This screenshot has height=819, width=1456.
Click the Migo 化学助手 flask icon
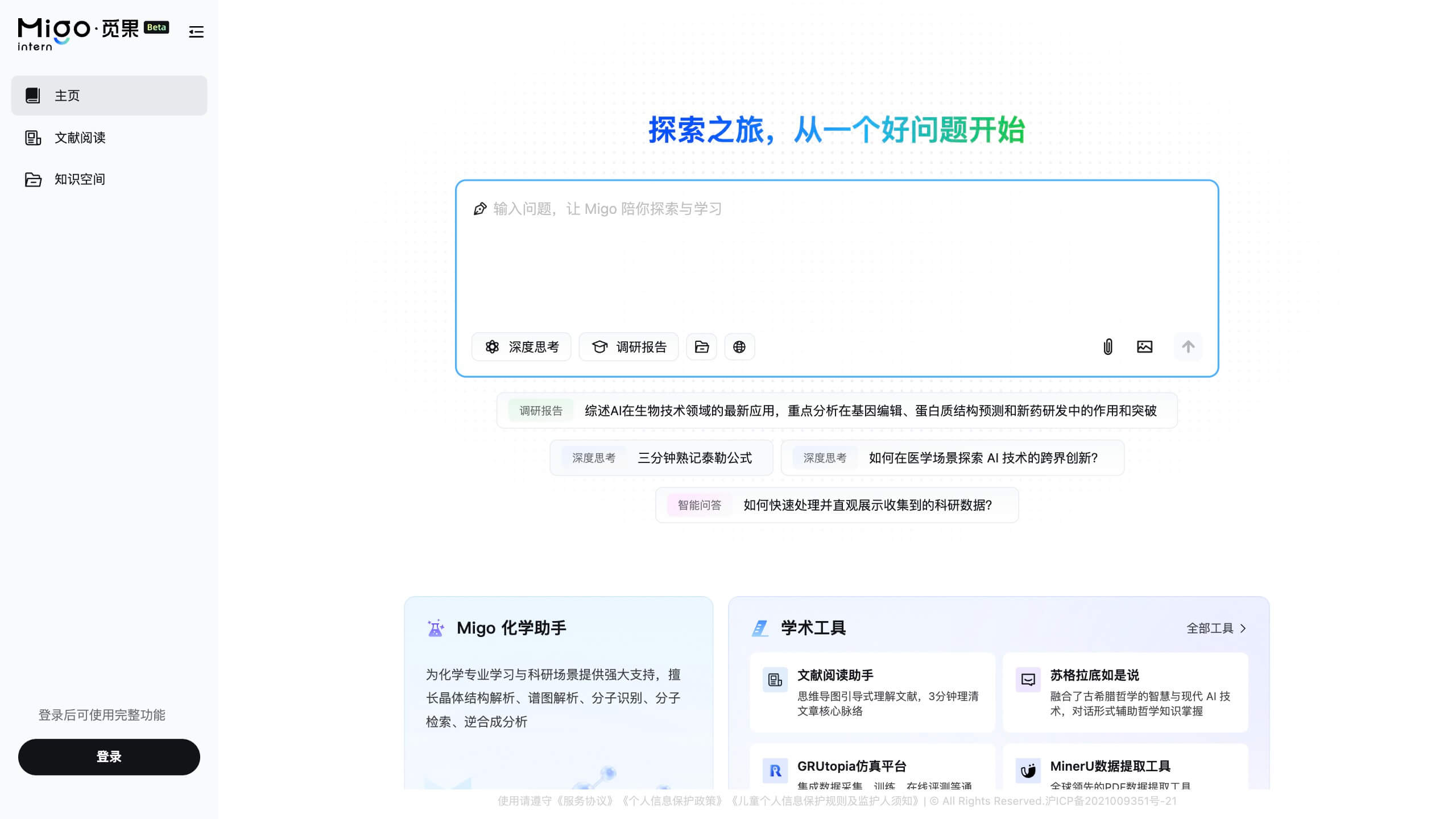(x=435, y=628)
